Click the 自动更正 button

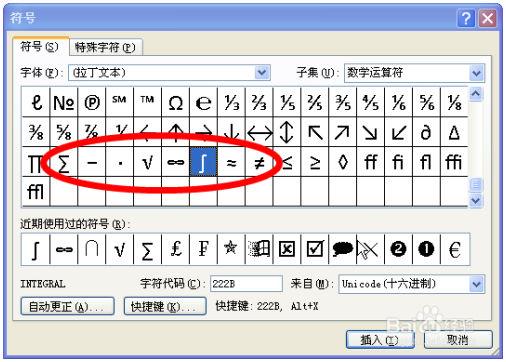tap(67, 306)
